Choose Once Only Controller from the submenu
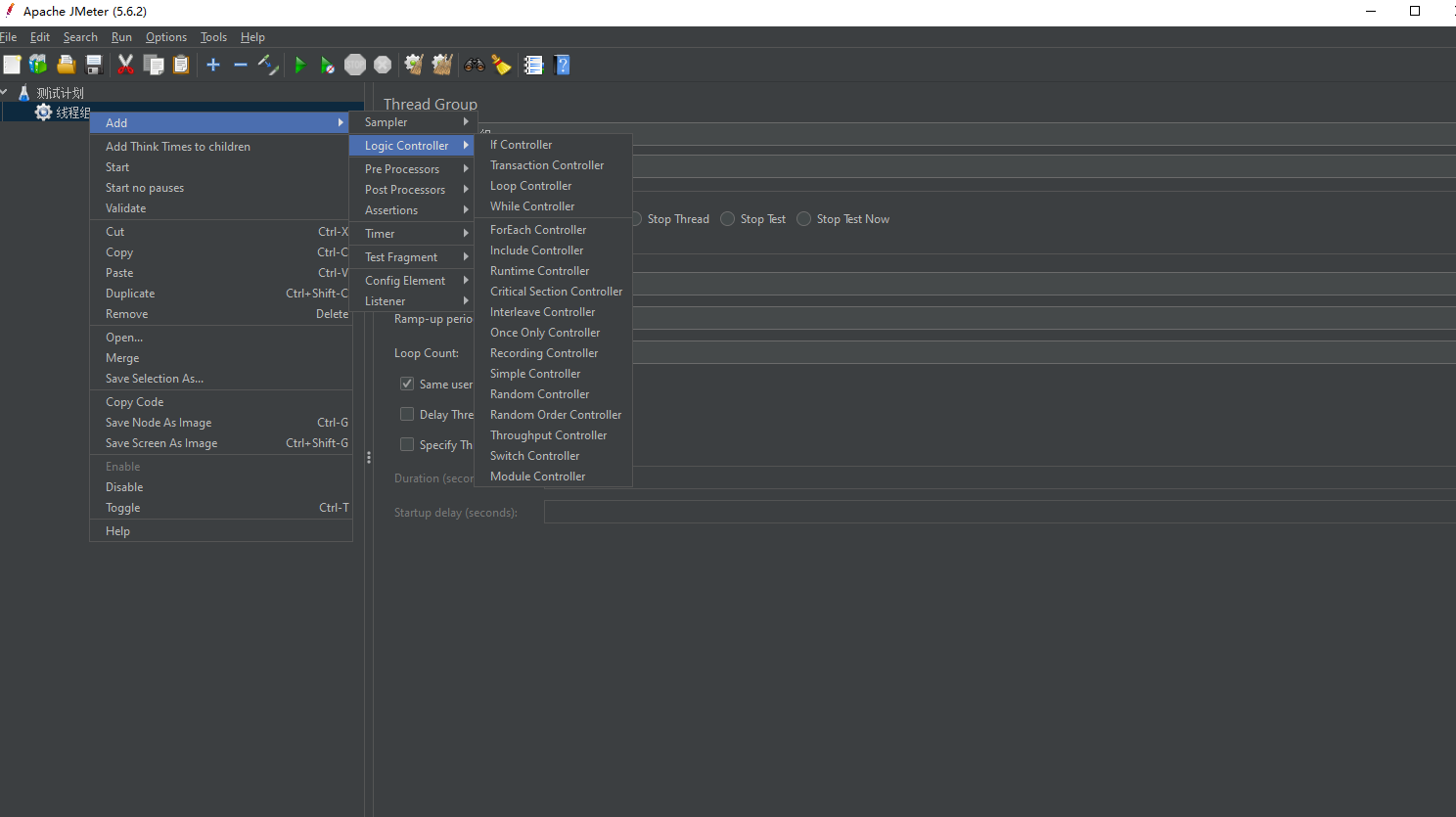 (554, 333)
